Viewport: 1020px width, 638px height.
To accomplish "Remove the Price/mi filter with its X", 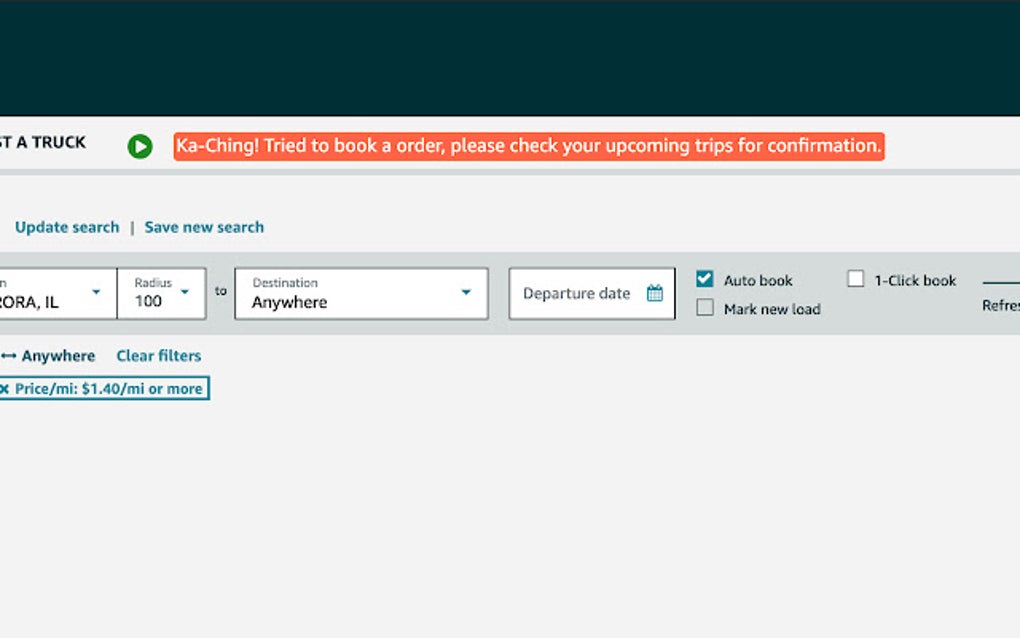I will (5, 389).
